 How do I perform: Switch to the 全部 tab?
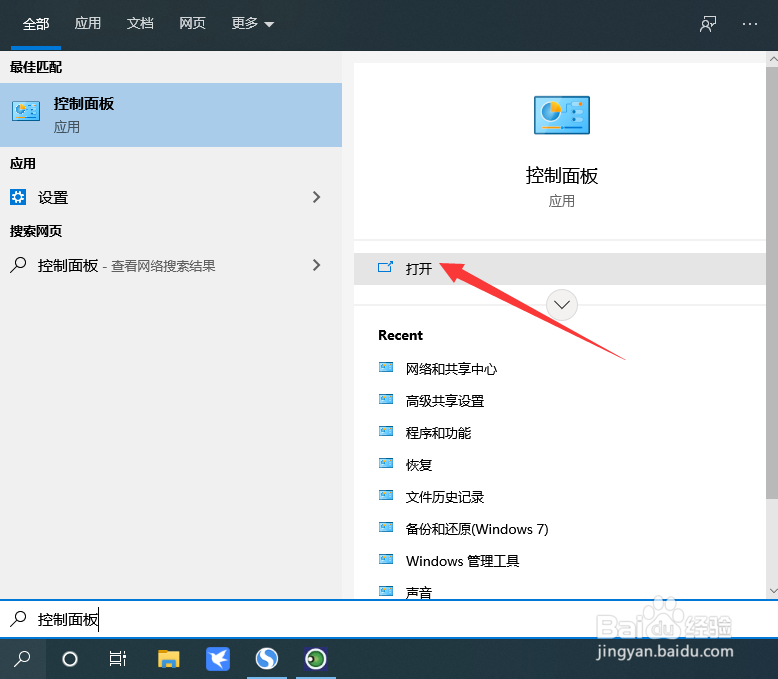click(x=36, y=23)
